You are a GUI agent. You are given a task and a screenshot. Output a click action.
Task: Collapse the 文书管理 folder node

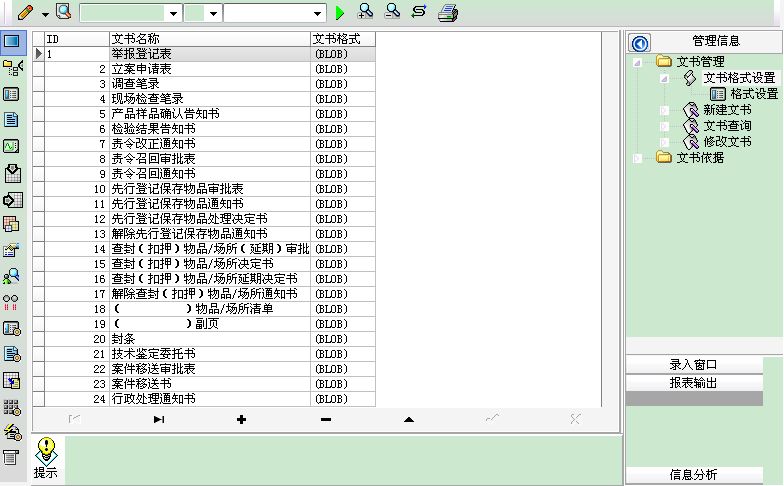(637, 62)
